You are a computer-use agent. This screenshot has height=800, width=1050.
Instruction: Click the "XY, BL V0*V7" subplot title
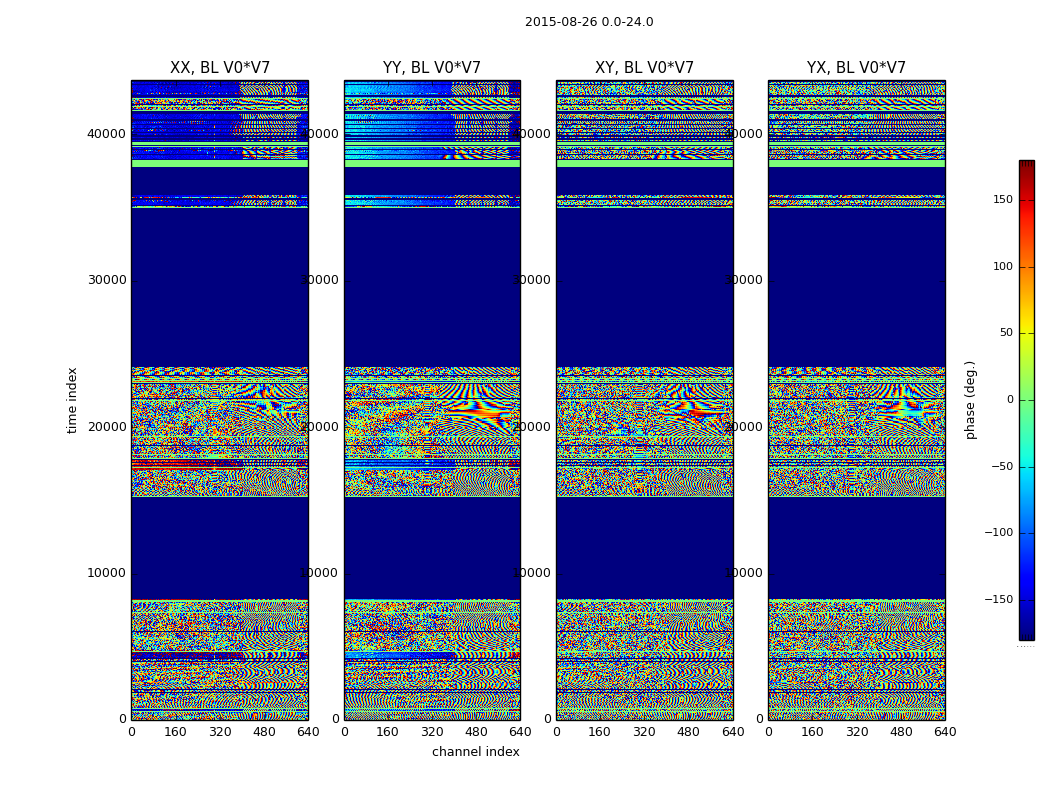pyautogui.click(x=644, y=68)
